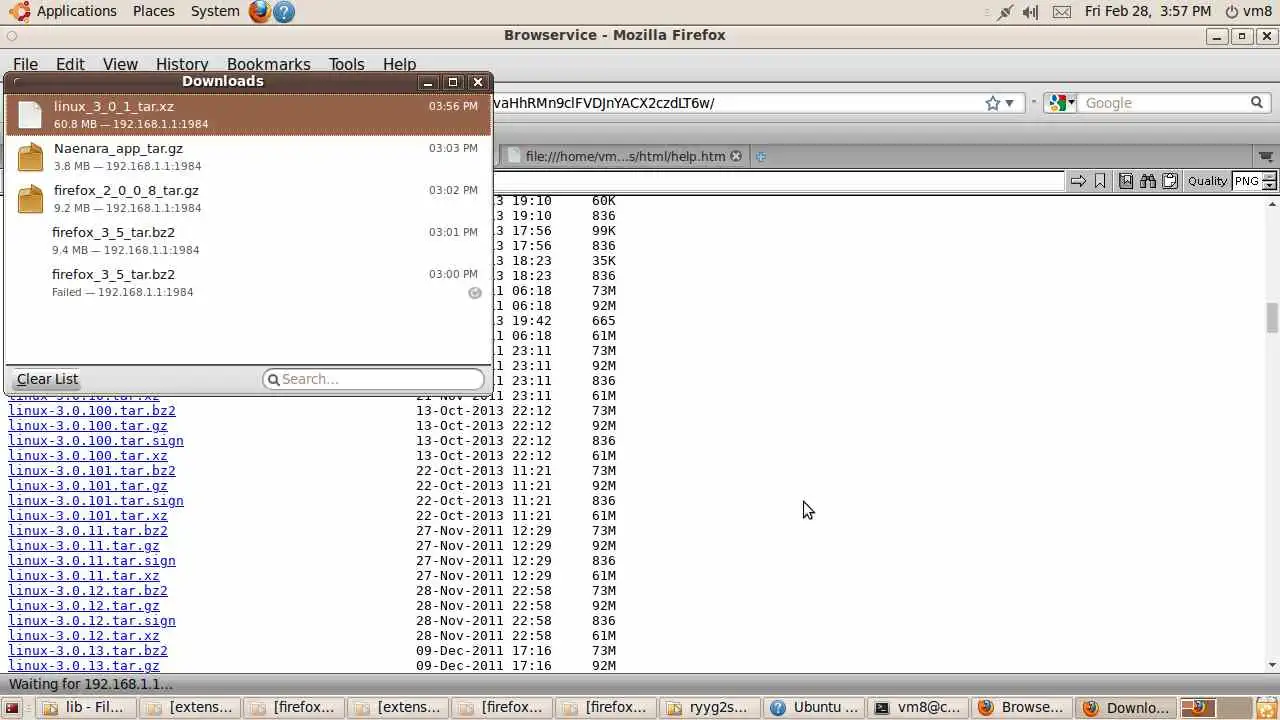The image size is (1280, 720).
Task: Open the Places menu
Action: click(x=153, y=11)
